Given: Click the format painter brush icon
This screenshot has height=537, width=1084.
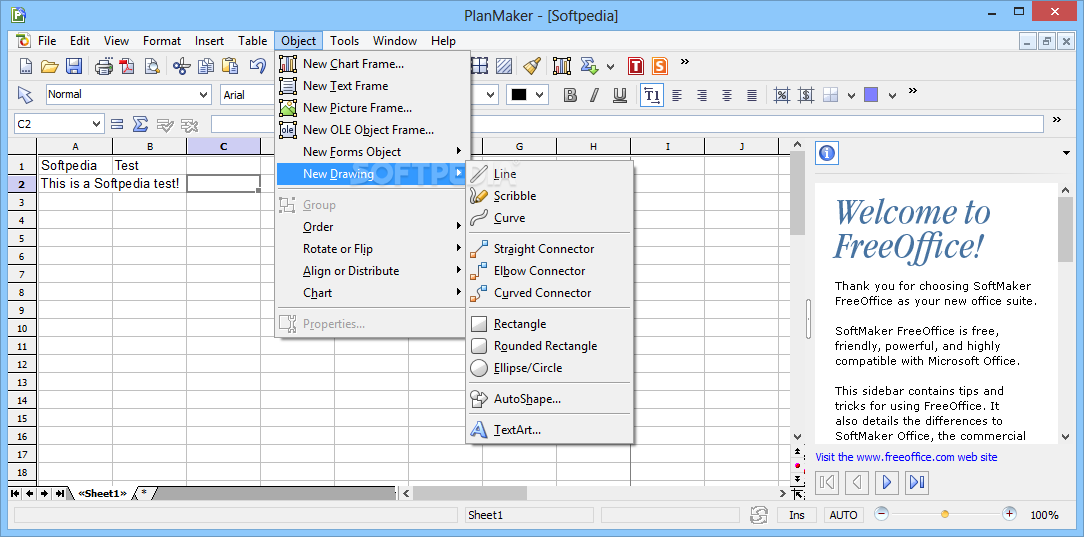Looking at the screenshot, I should tap(531, 66).
